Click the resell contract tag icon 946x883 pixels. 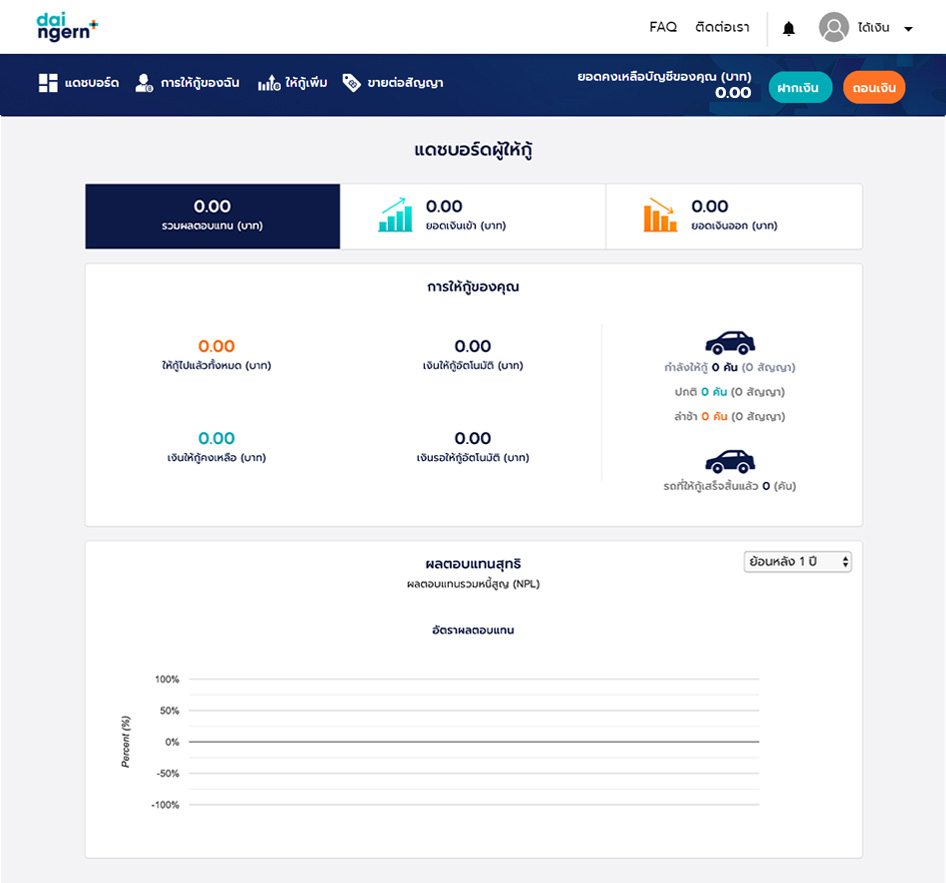(x=351, y=83)
